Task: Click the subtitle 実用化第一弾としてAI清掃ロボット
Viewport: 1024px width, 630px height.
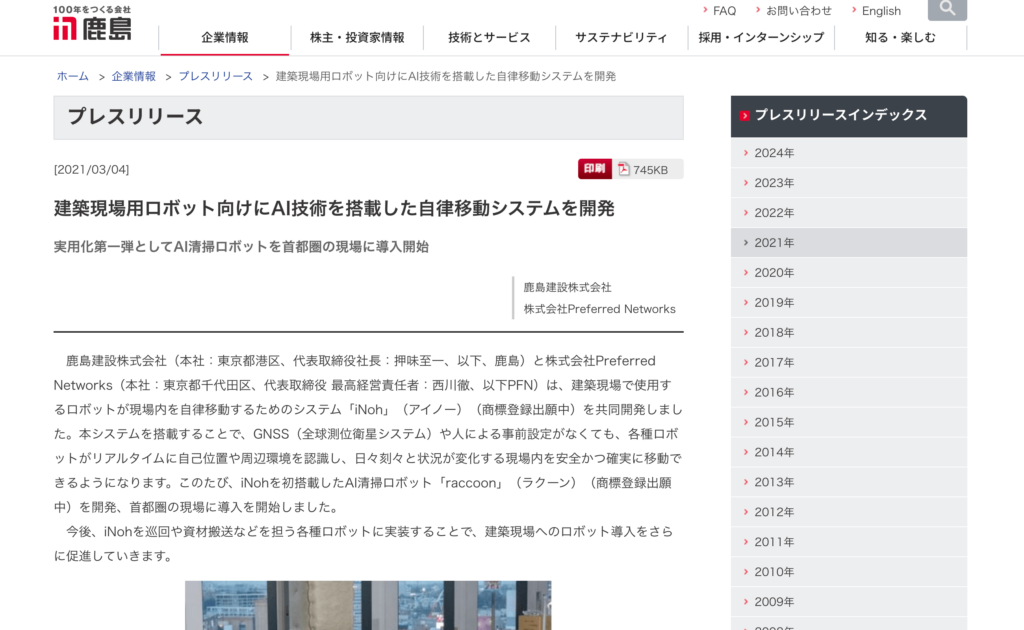Action: tap(241, 247)
